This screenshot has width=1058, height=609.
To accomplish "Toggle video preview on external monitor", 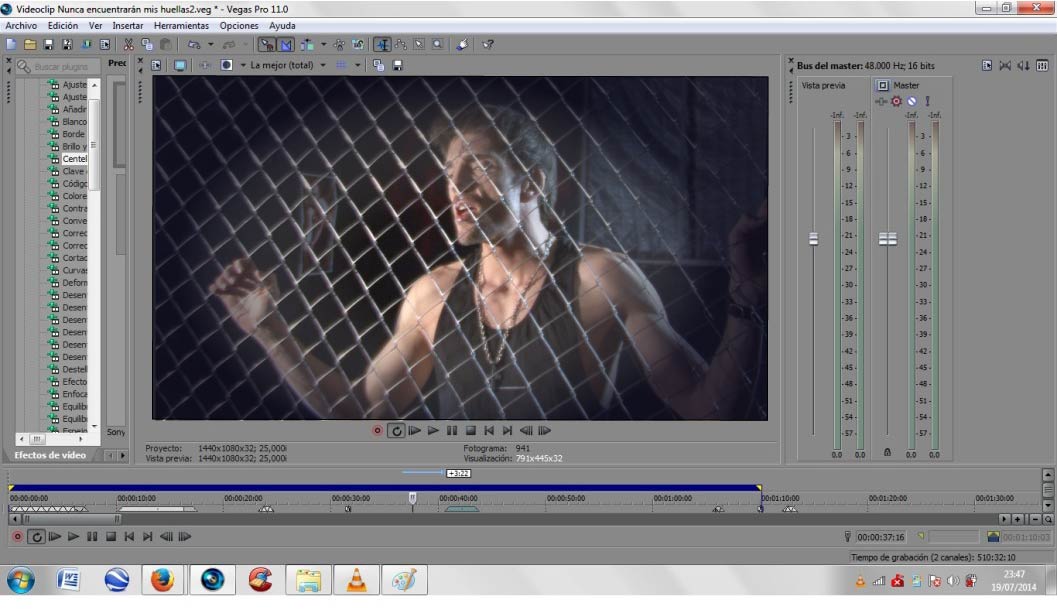I will coord(179,65).
